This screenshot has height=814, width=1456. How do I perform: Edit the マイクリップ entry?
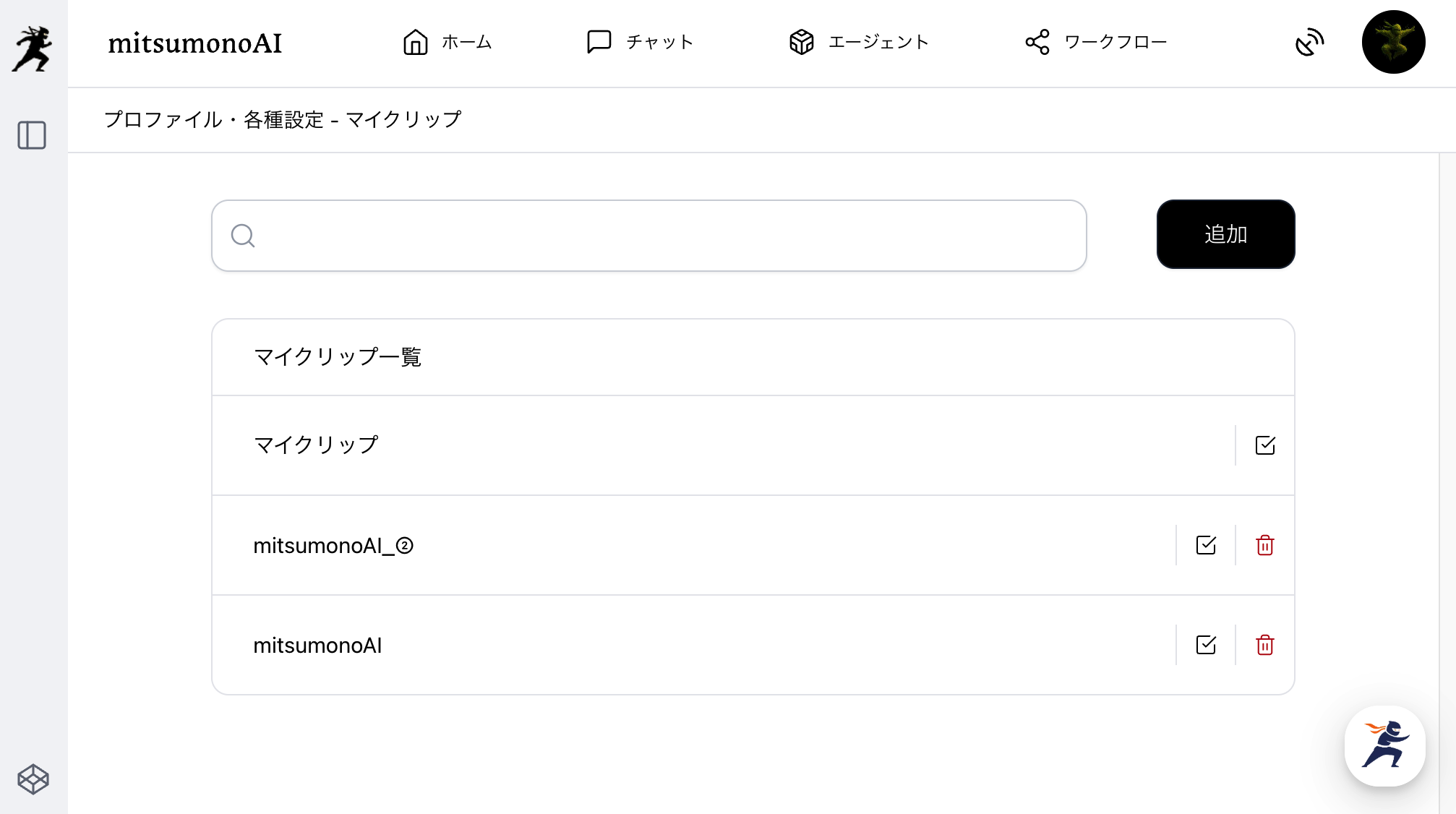(x=1264, y=445)
